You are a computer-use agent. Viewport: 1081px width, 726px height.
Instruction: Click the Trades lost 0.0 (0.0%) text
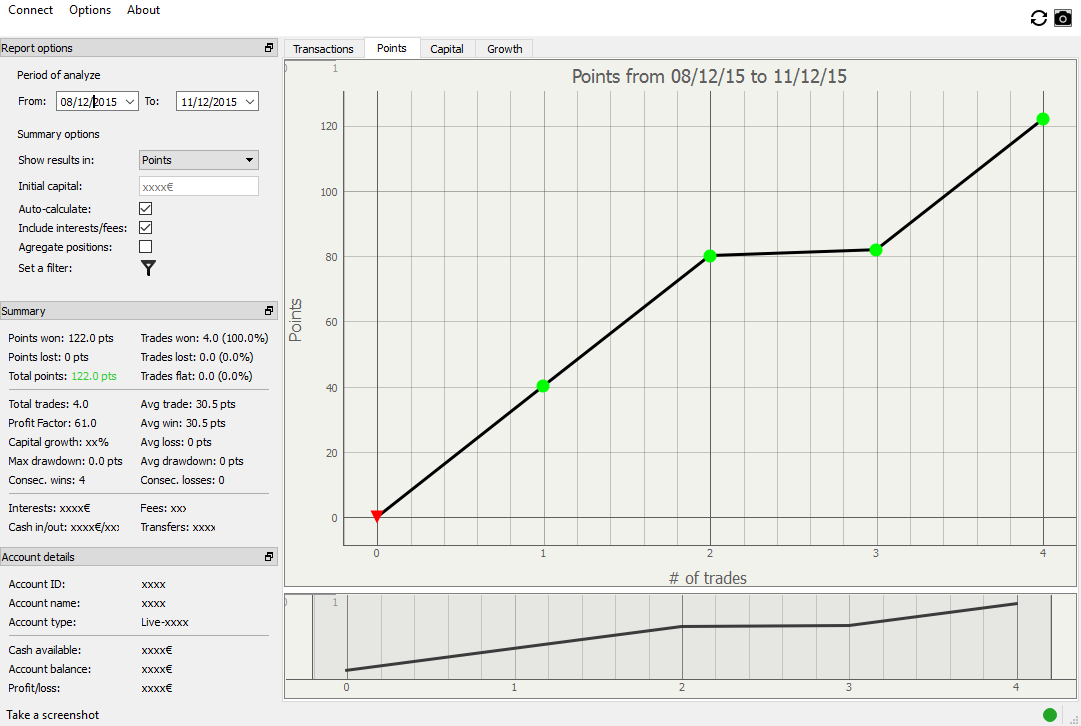(196, 357)
